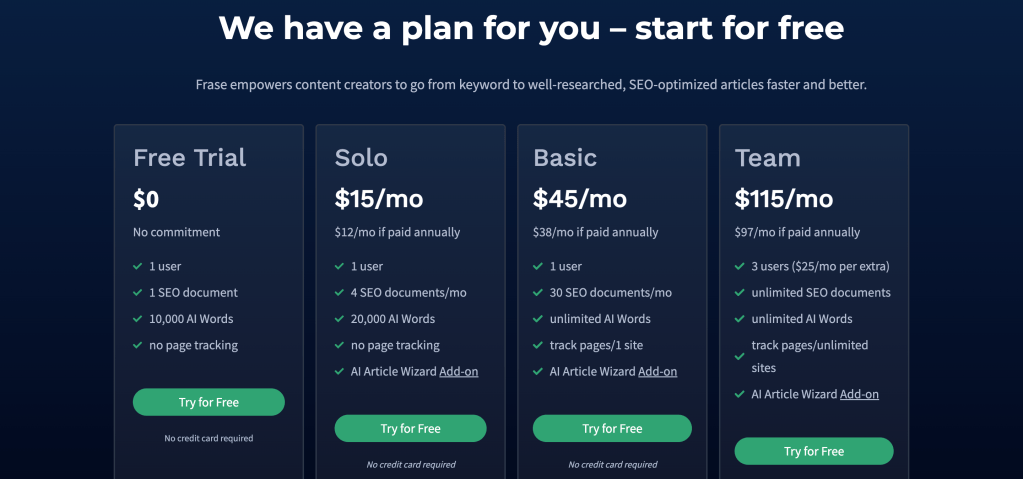Click checkmark beside 3 users feature
The image size is (1023, 479).
[739, 267]
